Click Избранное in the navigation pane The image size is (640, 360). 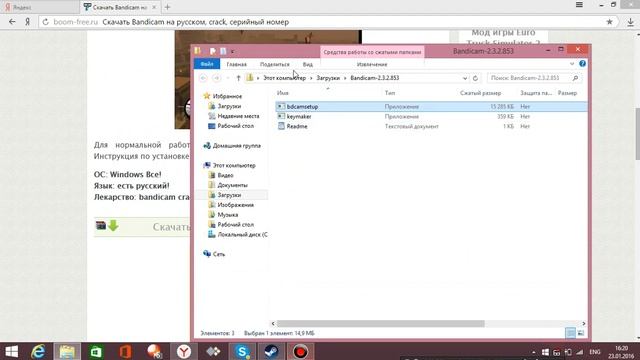pos(227,96)
